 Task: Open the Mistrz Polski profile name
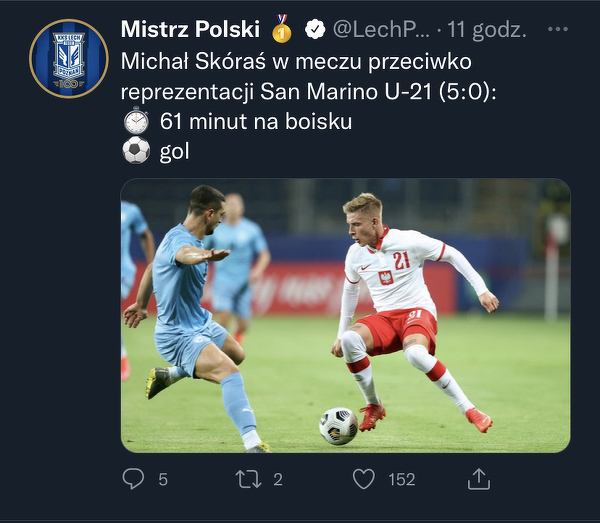pyautogui.click(x=190, y=29)
